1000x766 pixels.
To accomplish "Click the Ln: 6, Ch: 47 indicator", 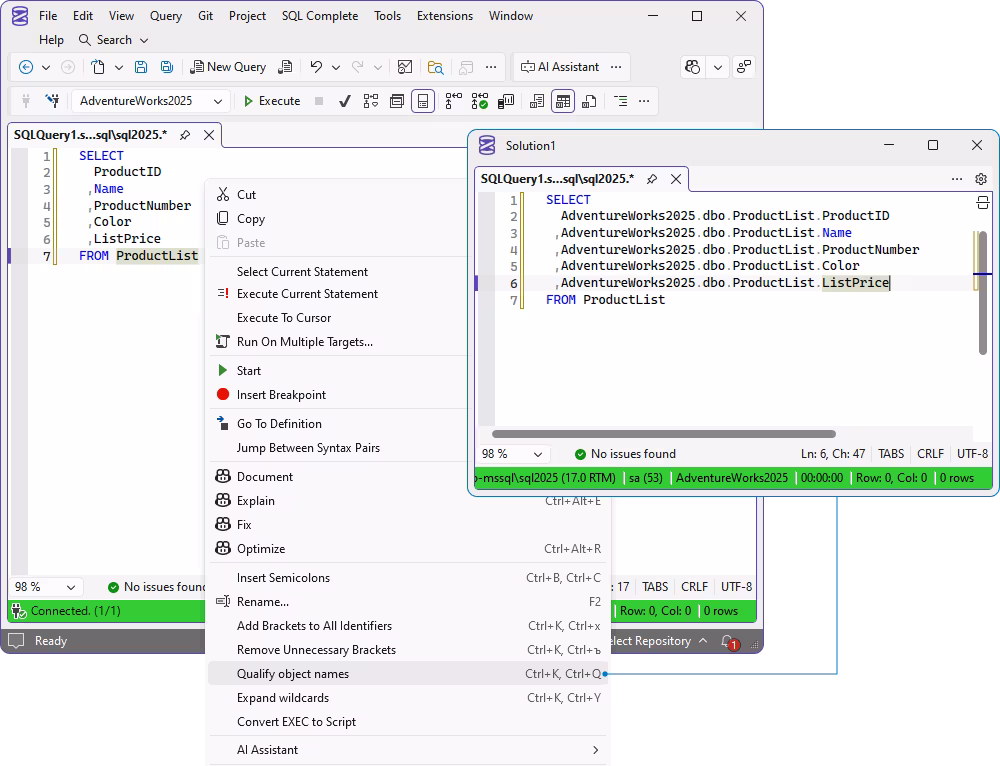I will [833, 454].
